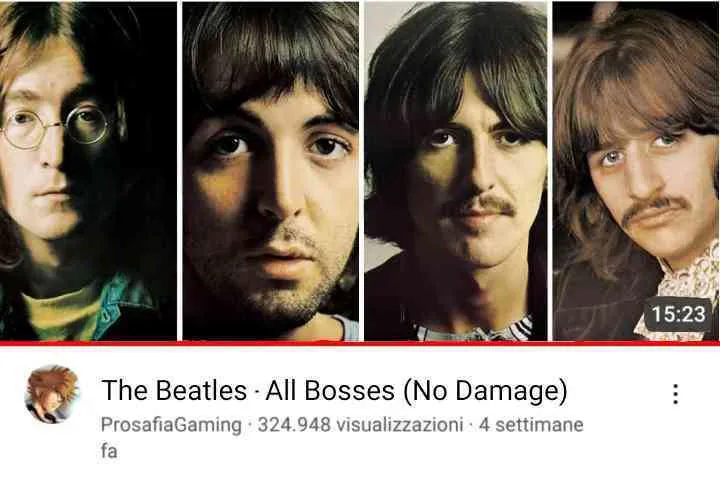The width and height of the screenshot is (720, 482).
Task: Go to the ProsafiaGaming channel name
Action: click(x=171, y=425)
